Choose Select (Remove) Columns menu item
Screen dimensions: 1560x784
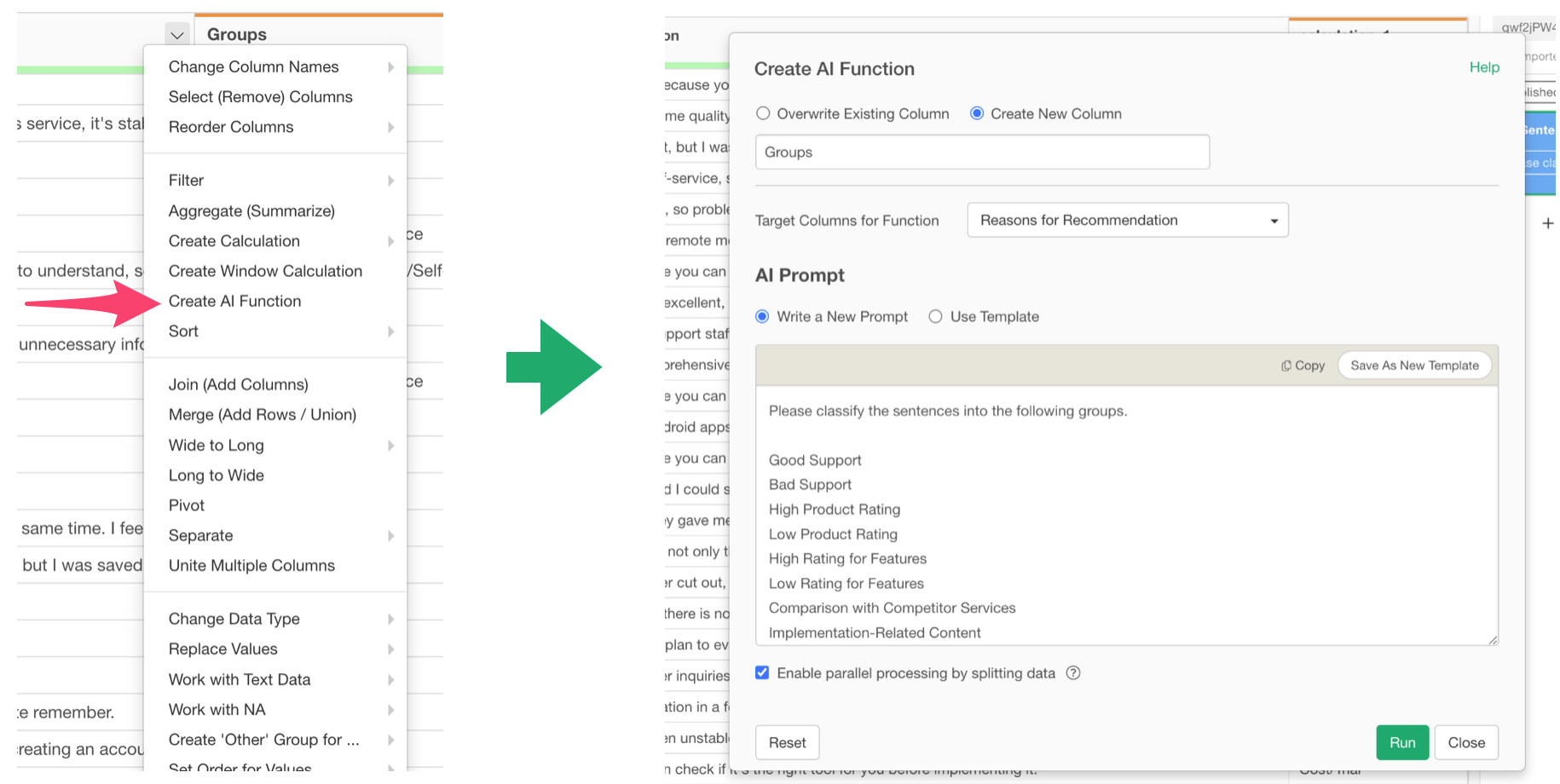275,97
